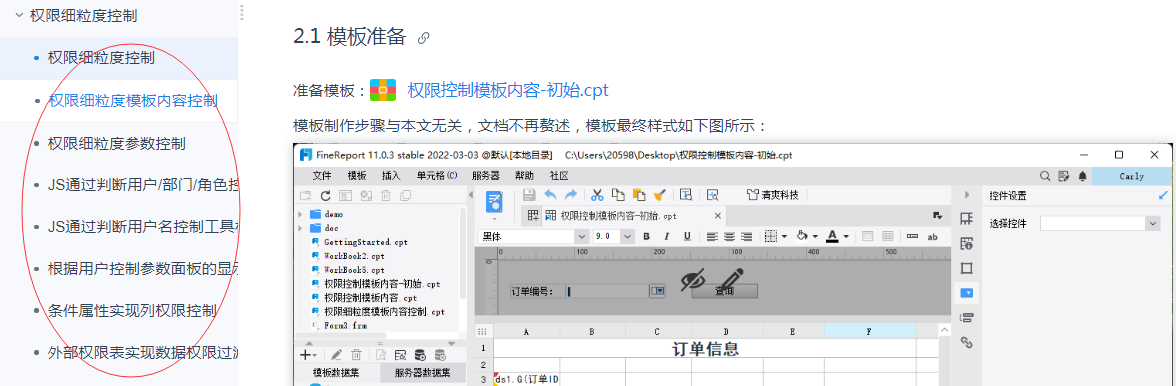The image size is (1176, 386).
Task: Switch to 服务器数据集 tab
Action: pyautogui.click(x=422, y=373)
